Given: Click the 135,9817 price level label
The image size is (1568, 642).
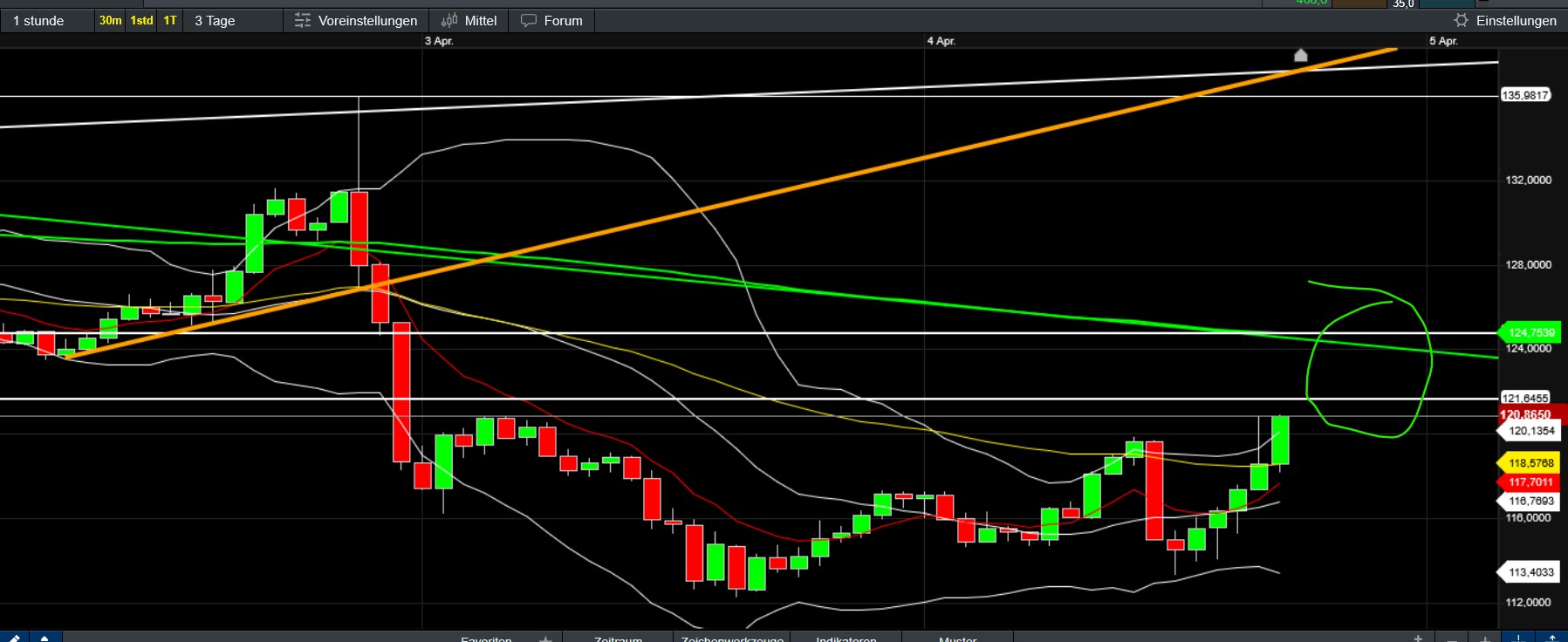Looking at the screenshot, I should coord(1525,95).
